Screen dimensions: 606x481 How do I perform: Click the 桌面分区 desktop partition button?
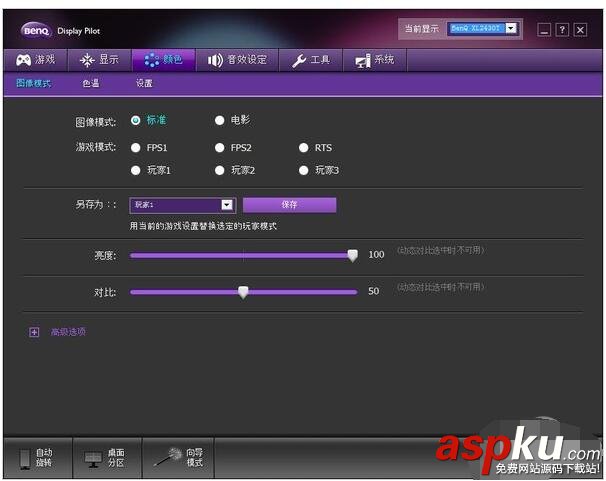point(107,458)
